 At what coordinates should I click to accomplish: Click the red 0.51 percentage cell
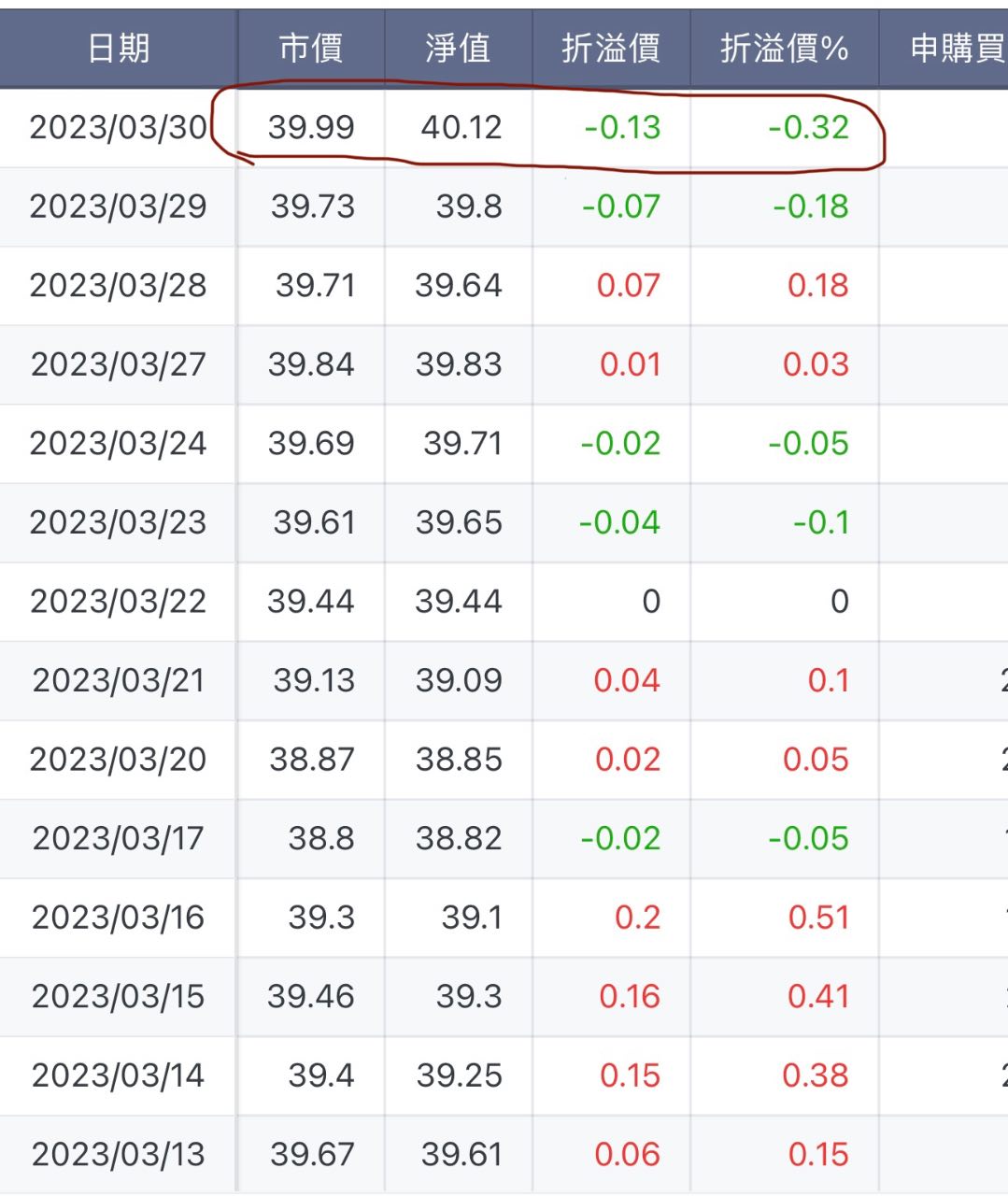(818, 918)
